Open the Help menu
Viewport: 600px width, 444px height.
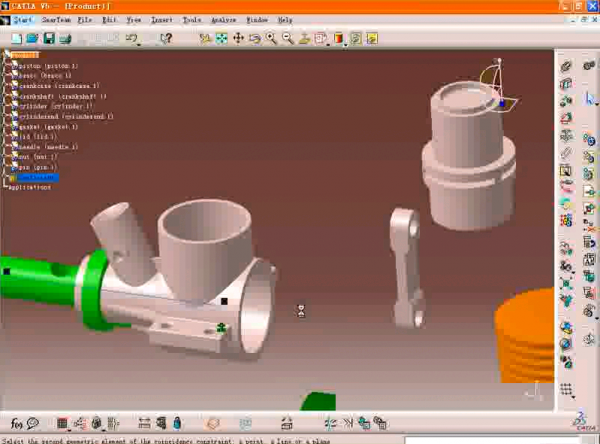tap(285, 20)
